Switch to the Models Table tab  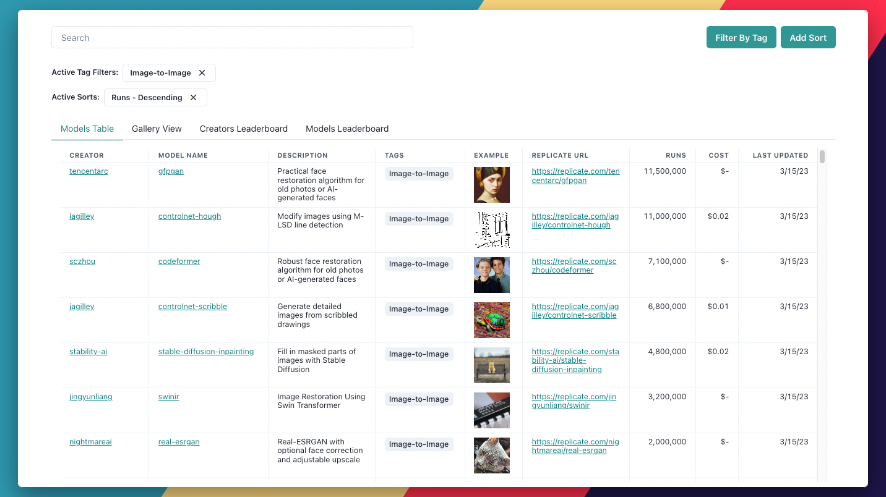tap(87, 129)
